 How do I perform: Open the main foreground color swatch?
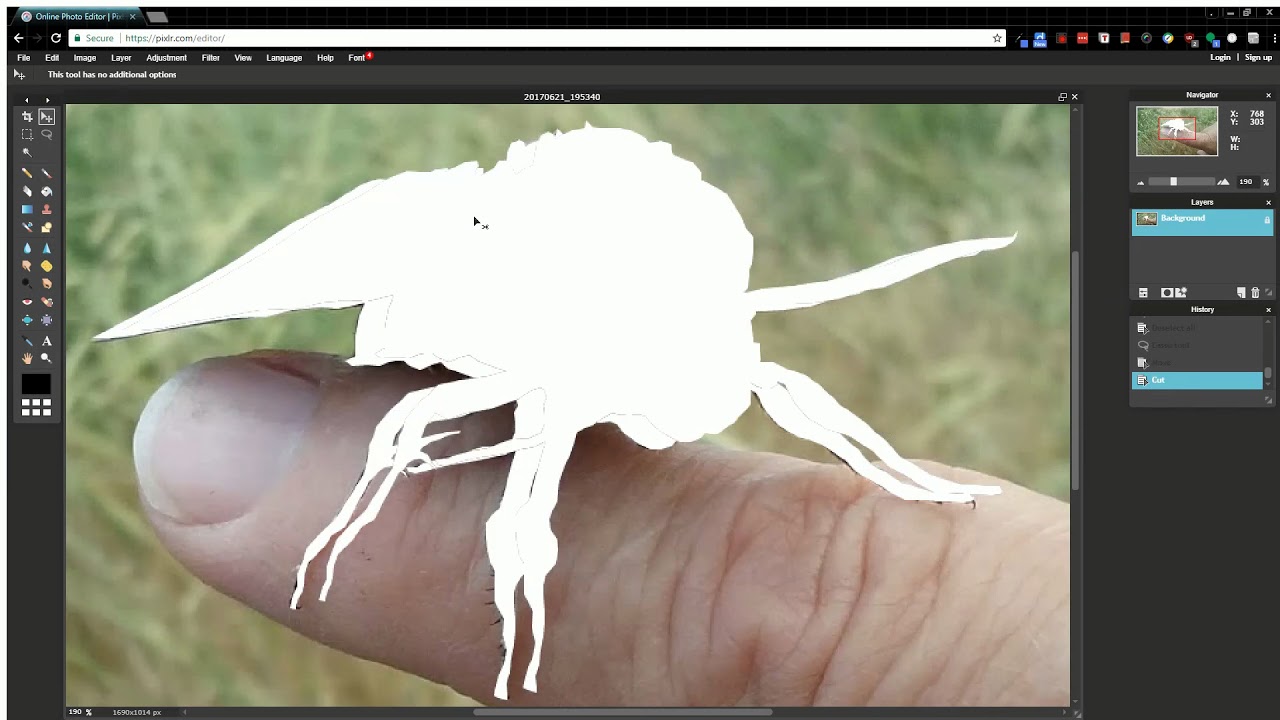coord(36,384)
